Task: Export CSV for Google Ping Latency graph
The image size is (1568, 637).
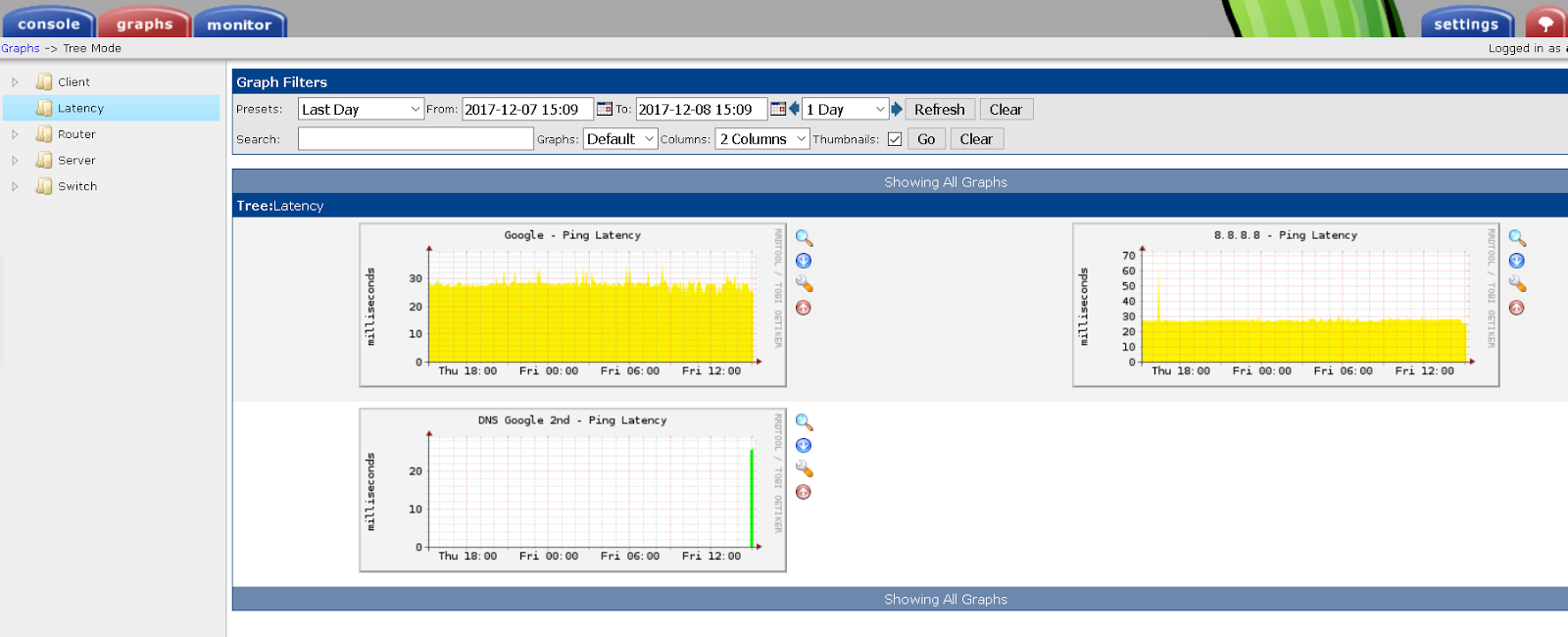Action: (804, 261)
